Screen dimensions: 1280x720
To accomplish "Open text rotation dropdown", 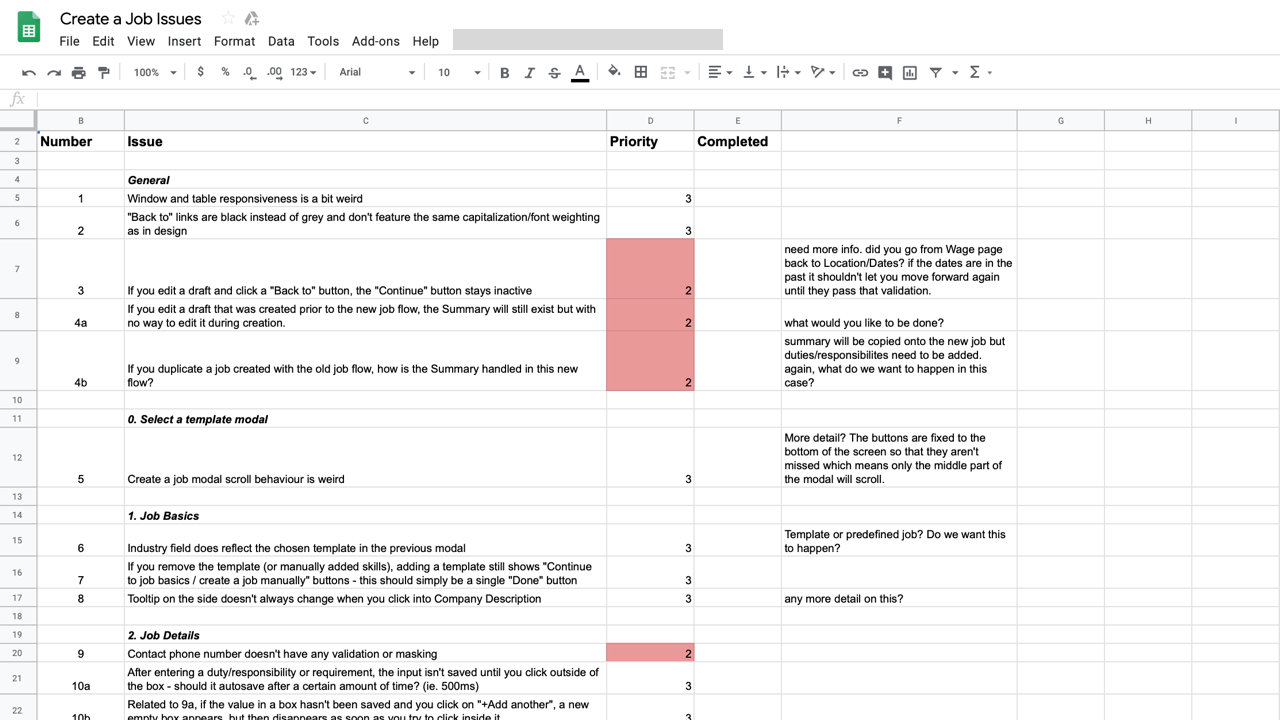I will pos(823,72).
